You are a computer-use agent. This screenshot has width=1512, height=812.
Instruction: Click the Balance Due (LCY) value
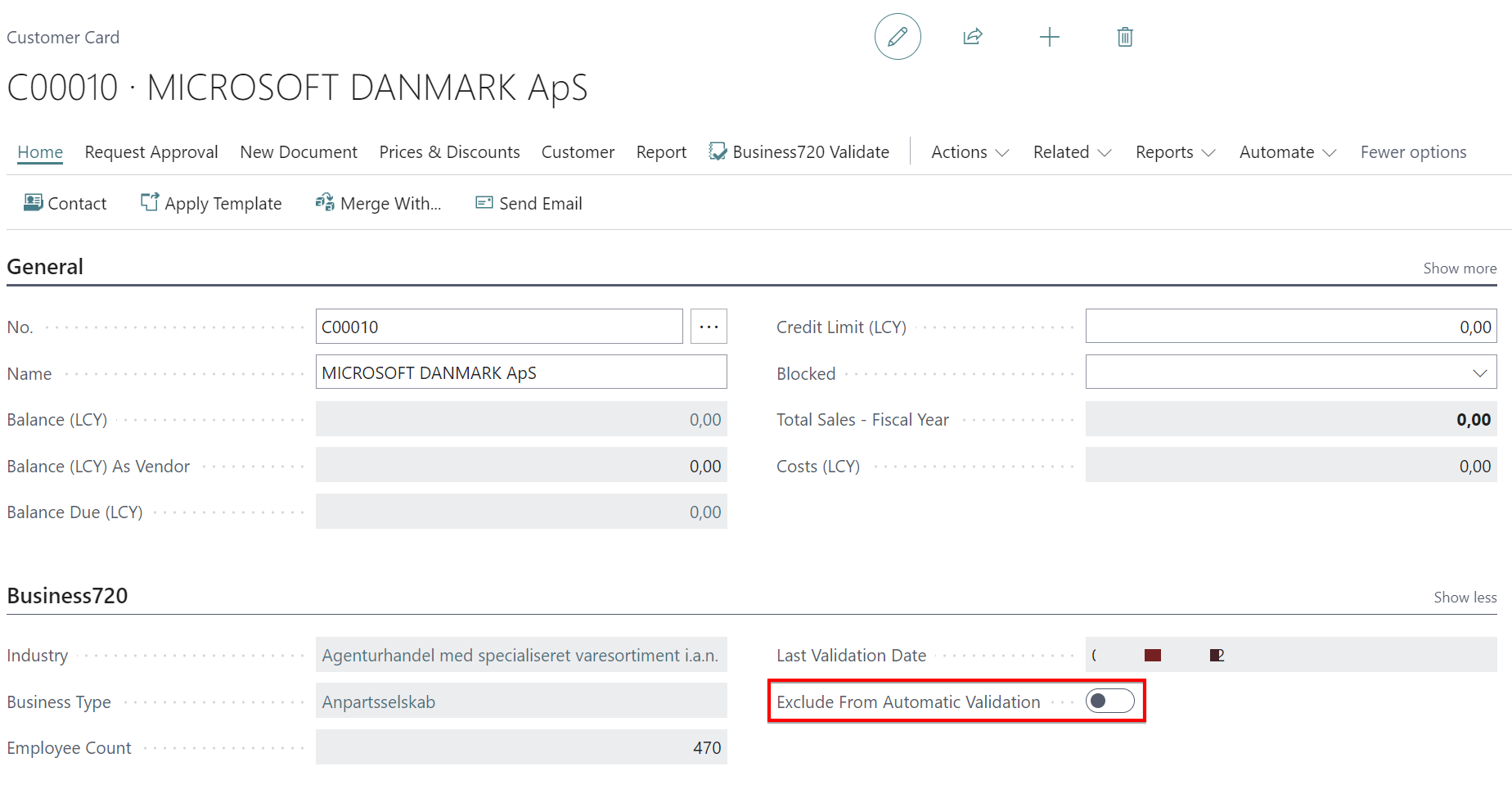521,512
